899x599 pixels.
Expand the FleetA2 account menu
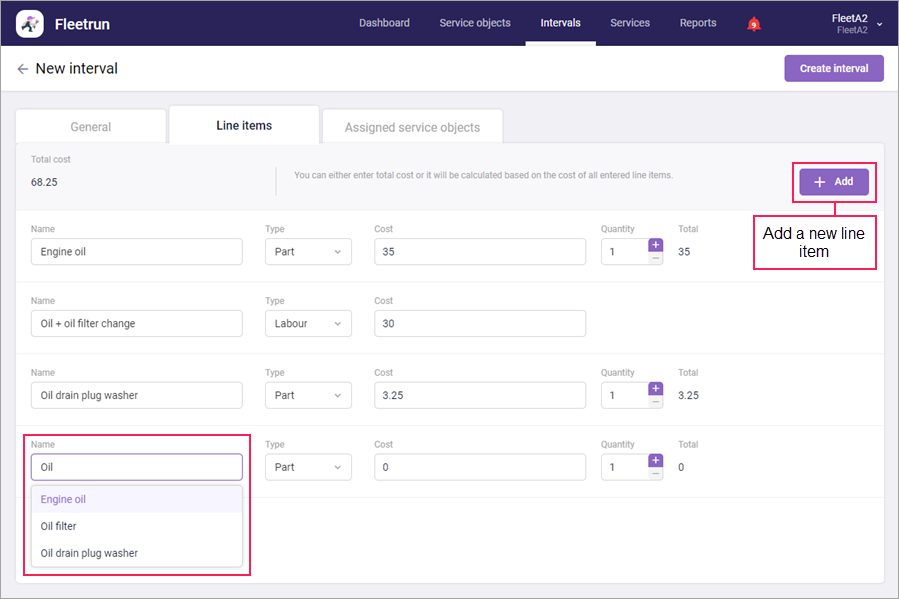click(879, 24)
